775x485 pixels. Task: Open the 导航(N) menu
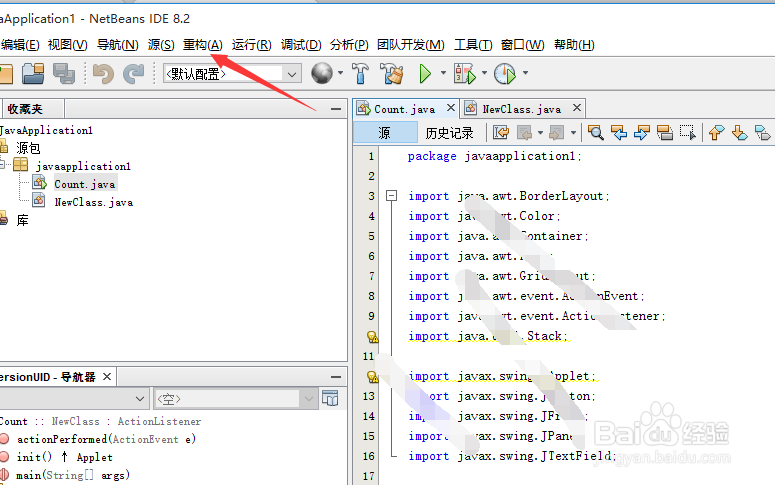click(x=117, y=45)
